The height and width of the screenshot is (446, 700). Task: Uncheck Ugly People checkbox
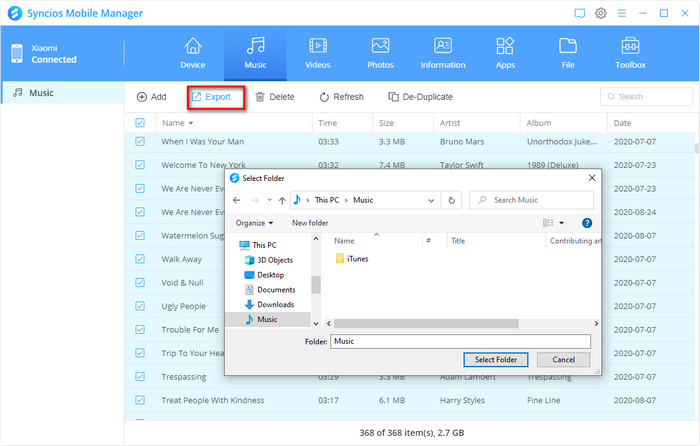[140, 306]
